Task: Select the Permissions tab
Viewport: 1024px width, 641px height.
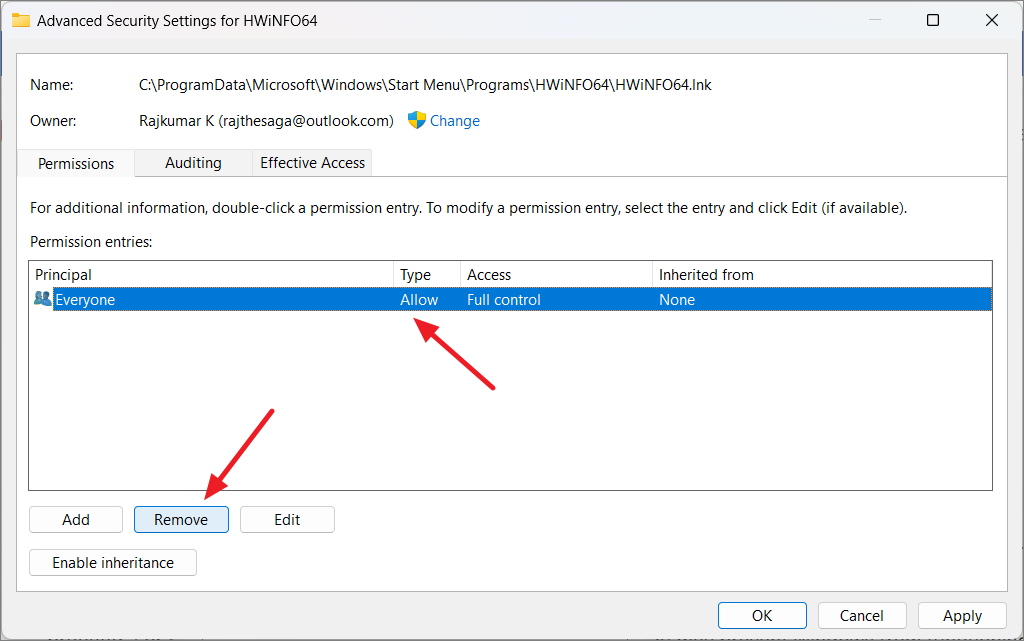Action: coord(75,163)
